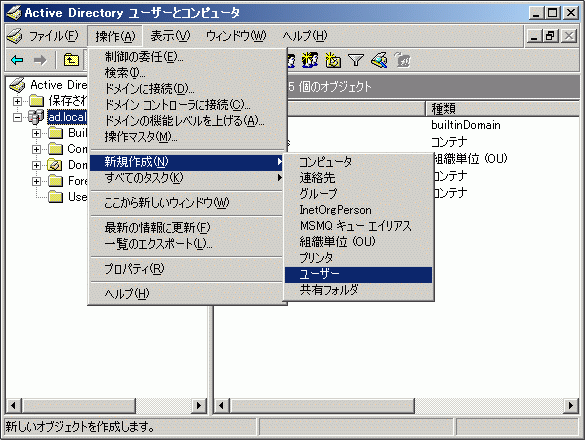Open the 新規作成(N) submenu
The height and width of the screenshot is (440, 585).
(187, 162)
